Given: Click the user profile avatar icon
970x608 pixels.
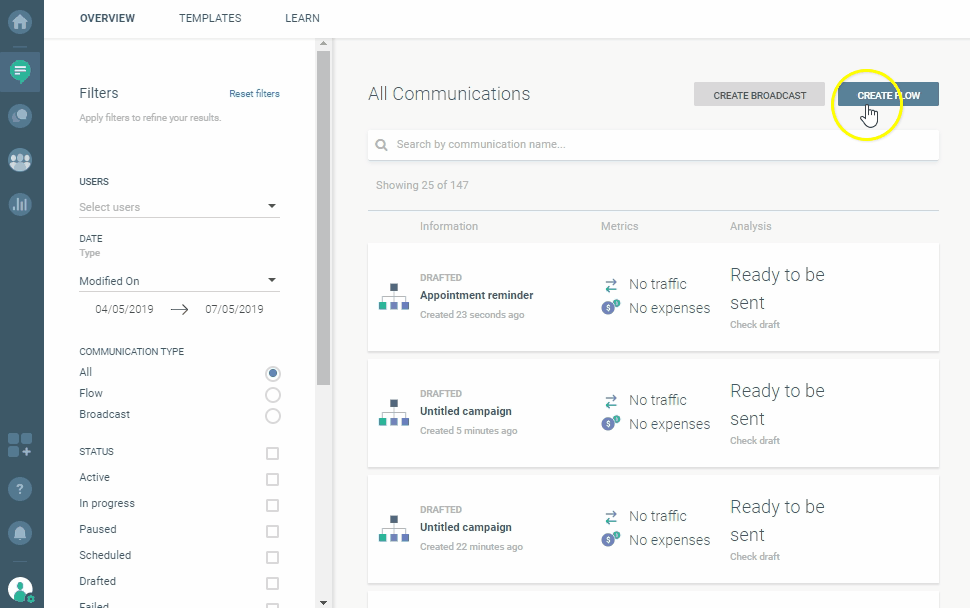Looking at the screenshot, I should coord(20,589).
